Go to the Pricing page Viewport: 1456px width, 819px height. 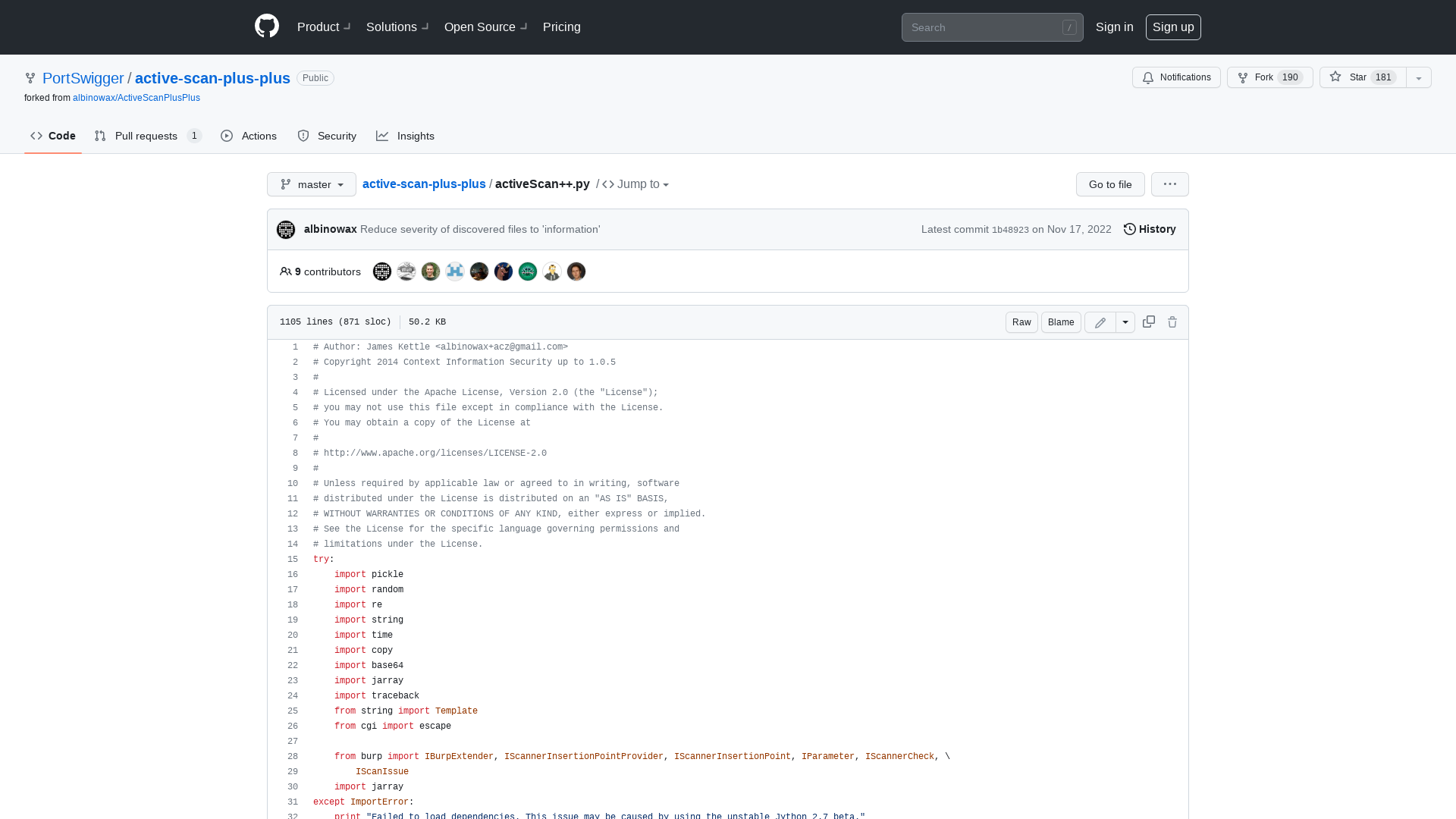pyautogui.click(x=562, y=27)
